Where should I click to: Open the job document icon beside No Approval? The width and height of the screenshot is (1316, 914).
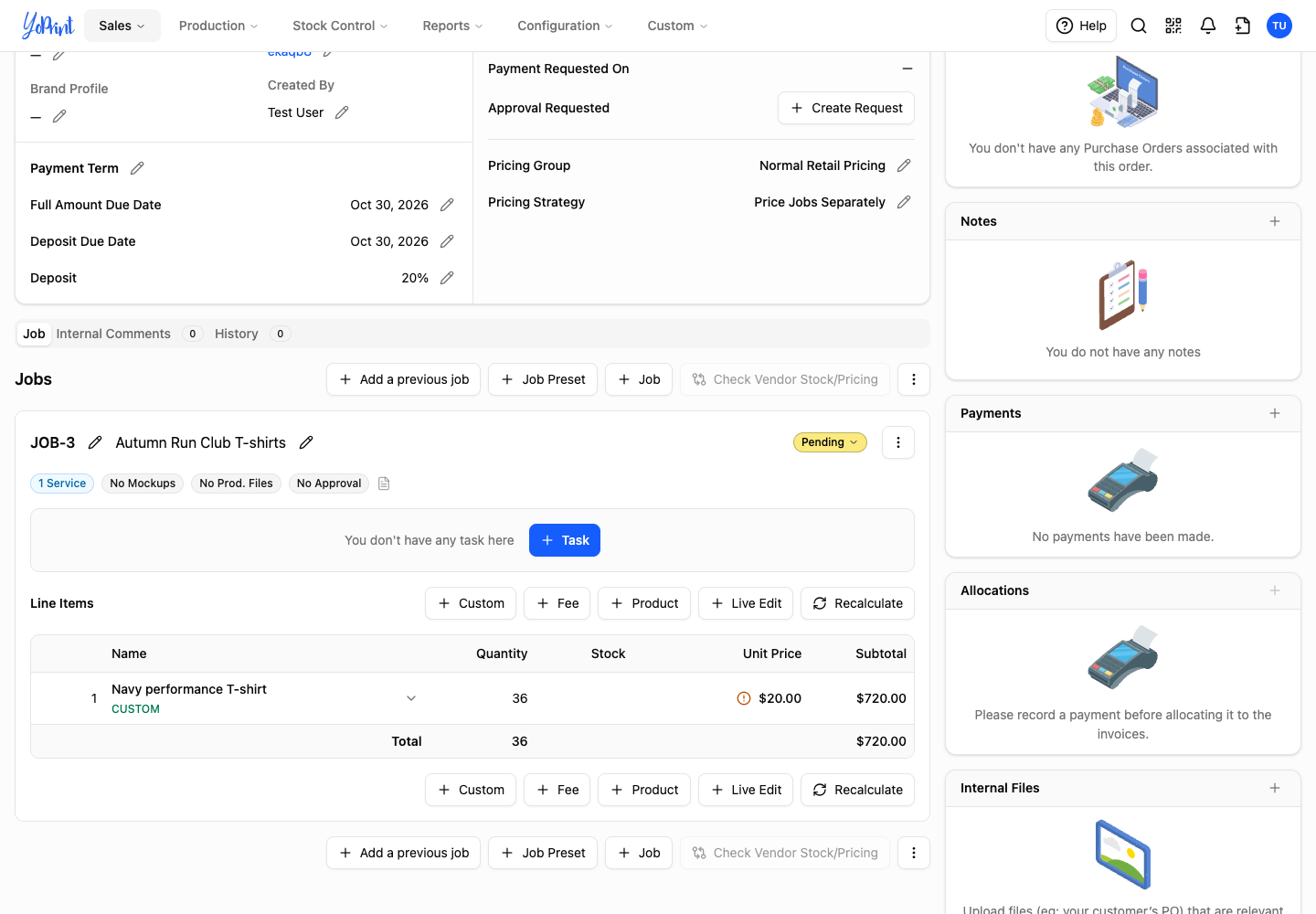[x=384, y=484]
